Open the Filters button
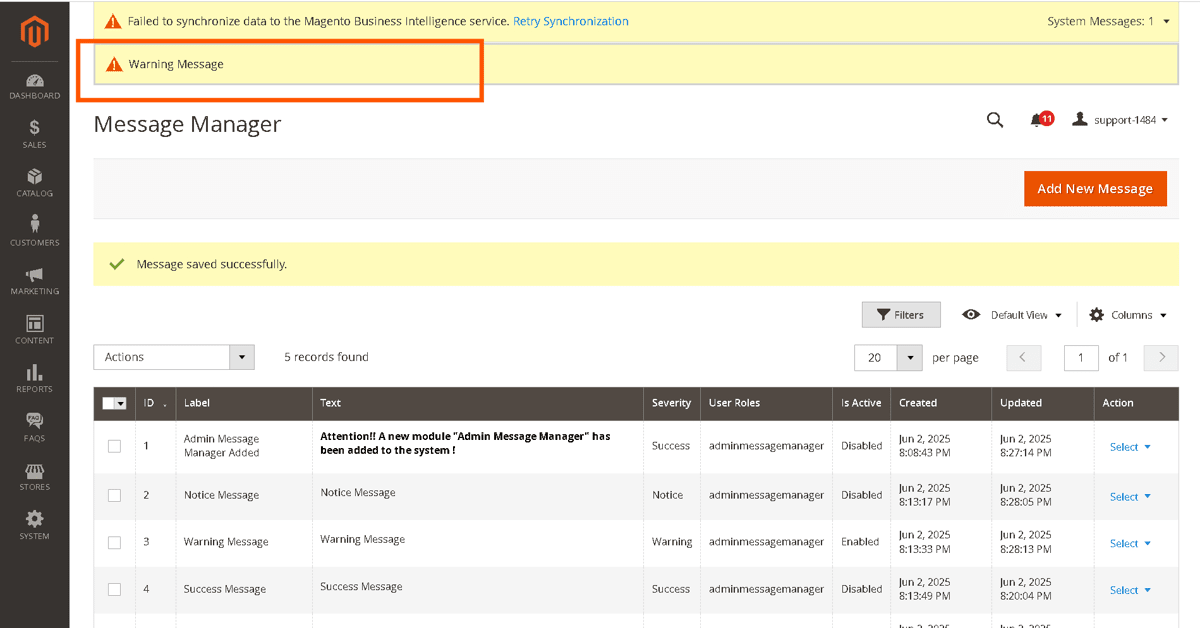This screenshot has height=628, width=1200. coord(900,315)
